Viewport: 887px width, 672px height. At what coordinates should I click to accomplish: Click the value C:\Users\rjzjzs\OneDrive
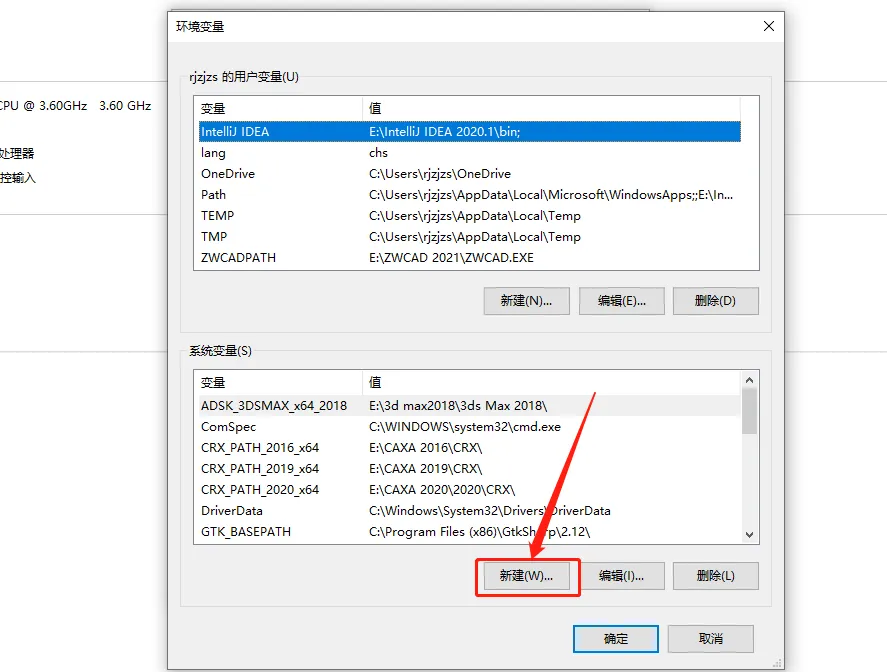pyautogui.click(x=440, y=174)
